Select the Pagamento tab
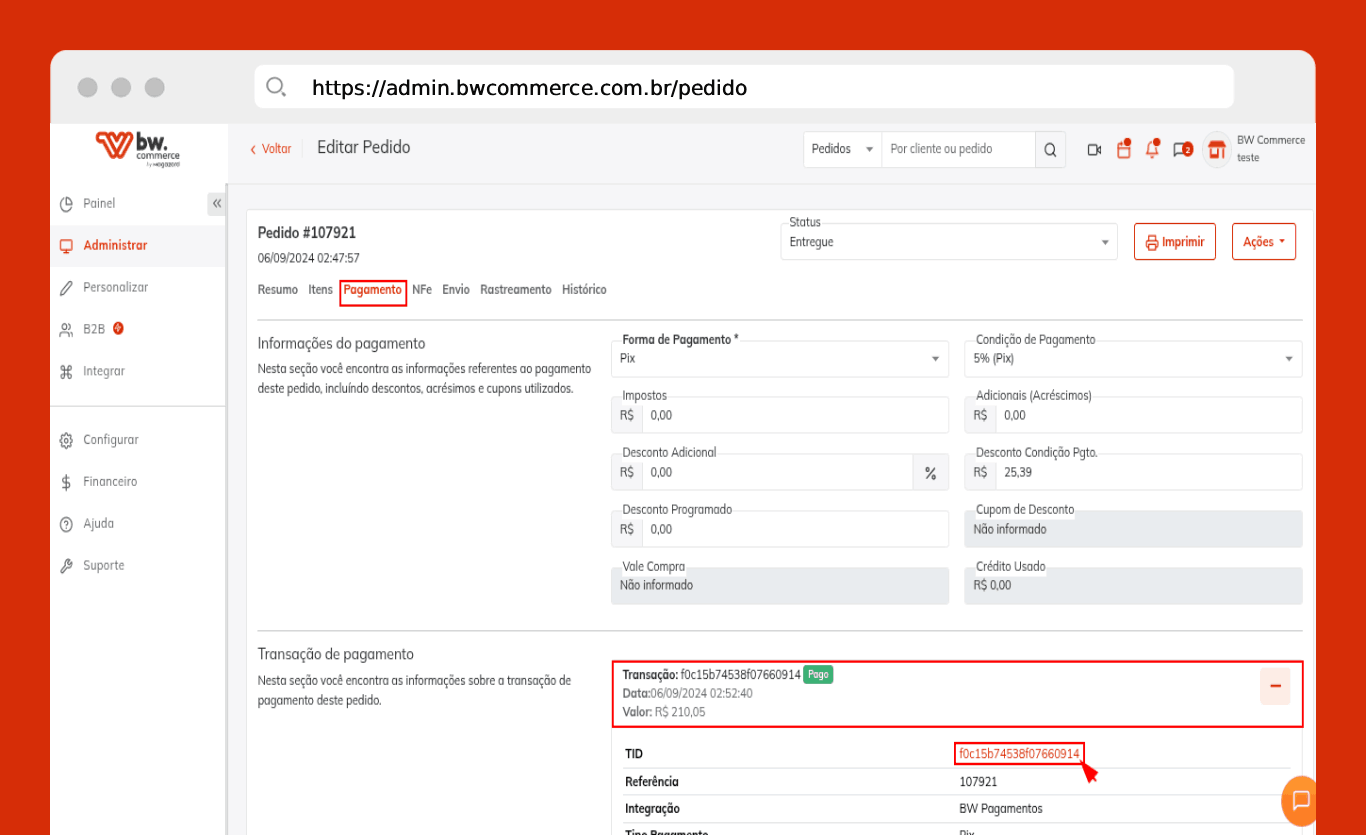The width and height of the screenshot is (1366, 835). pos(373,290)
